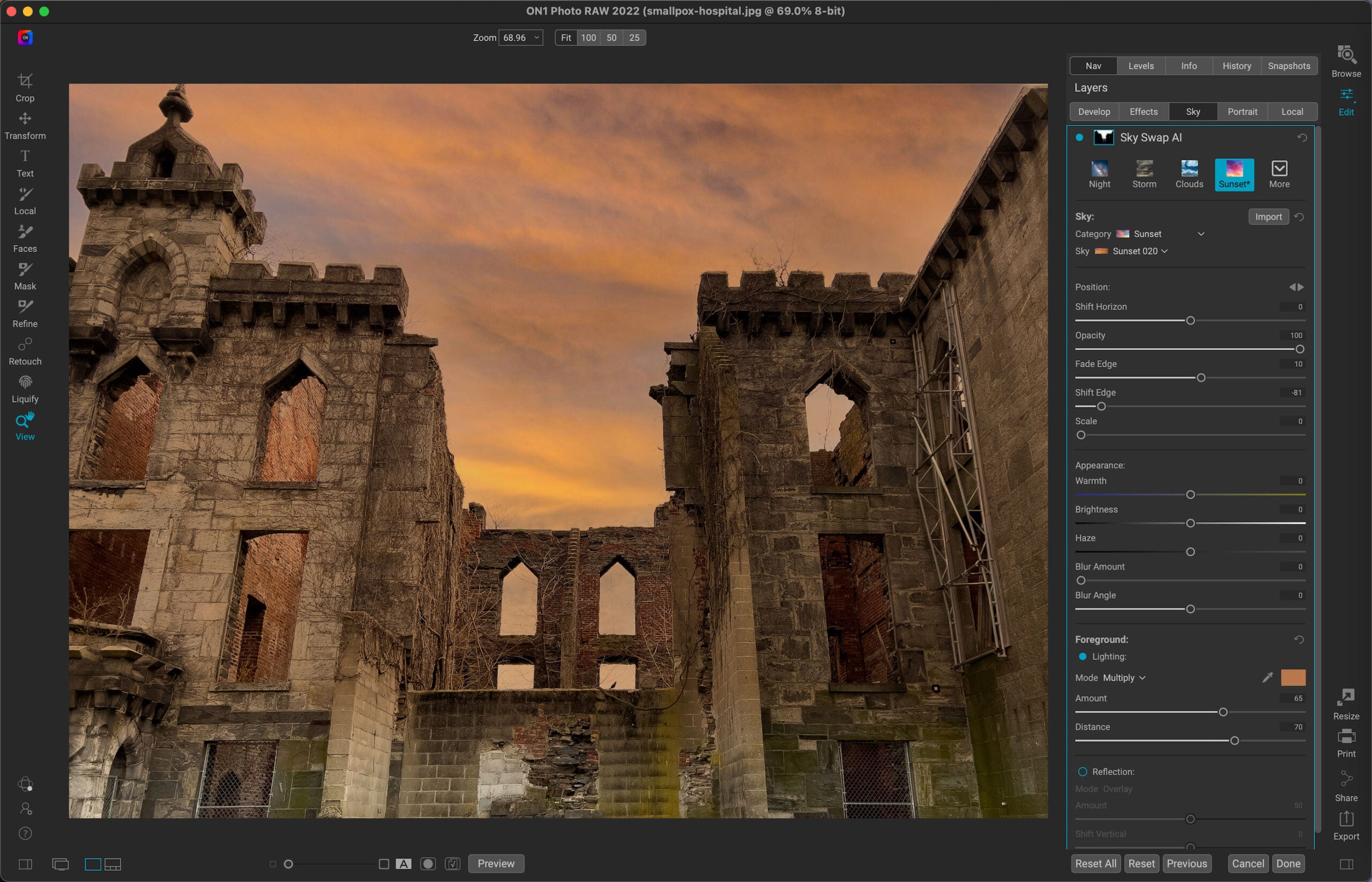Click the Done button
The height and width of the screenshot is (882, 1372).
1288,863
